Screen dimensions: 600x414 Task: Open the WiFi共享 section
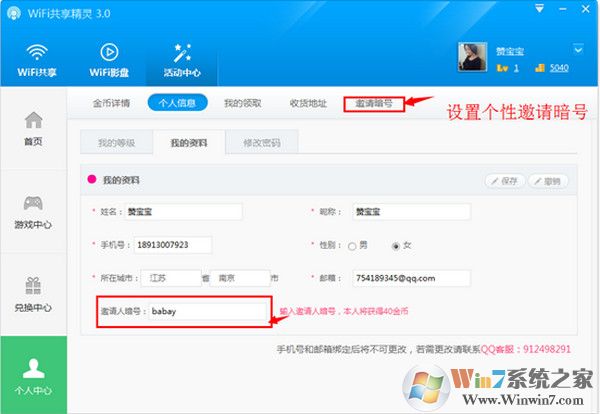37,60
